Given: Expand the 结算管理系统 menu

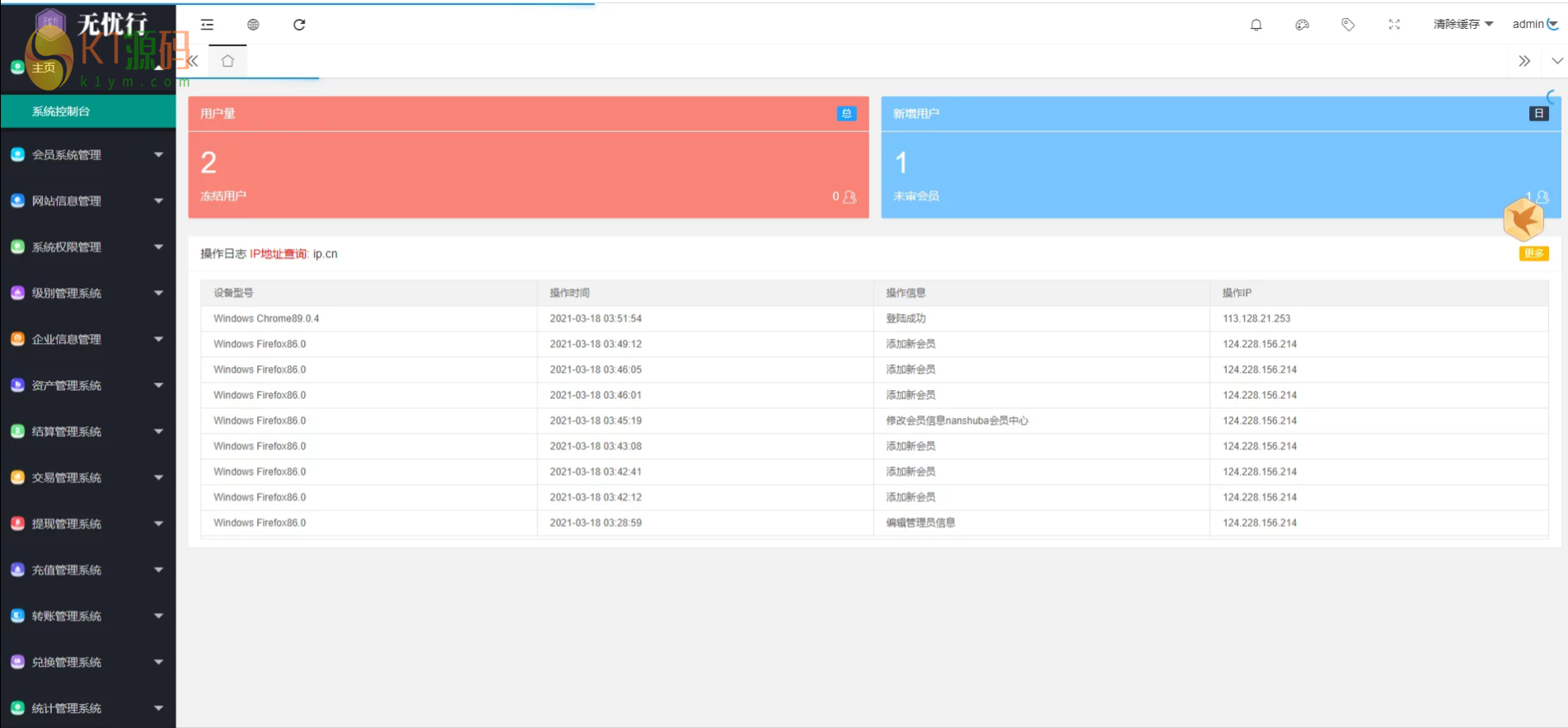Looking at the screenshot, I should 88,432.
